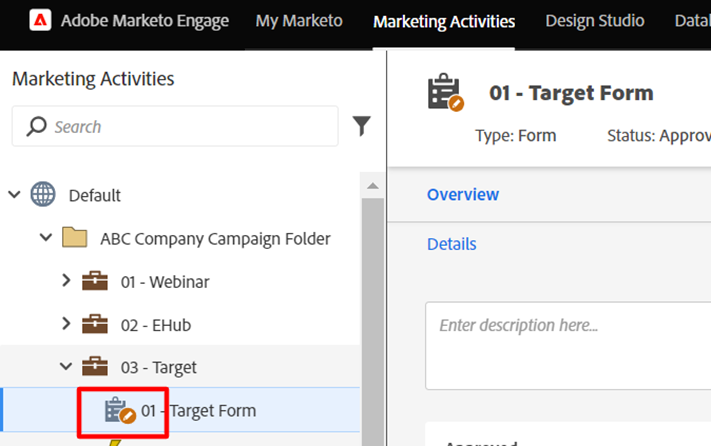
Task: Select 03 - Target in tree
Action: tap(159, 368)
